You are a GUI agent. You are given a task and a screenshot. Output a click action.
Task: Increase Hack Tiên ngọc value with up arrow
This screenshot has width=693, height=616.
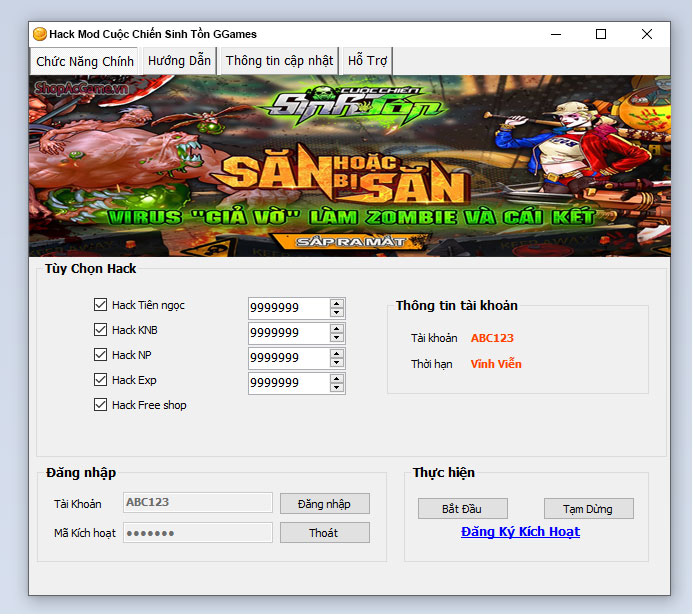[x=337, y=304]
